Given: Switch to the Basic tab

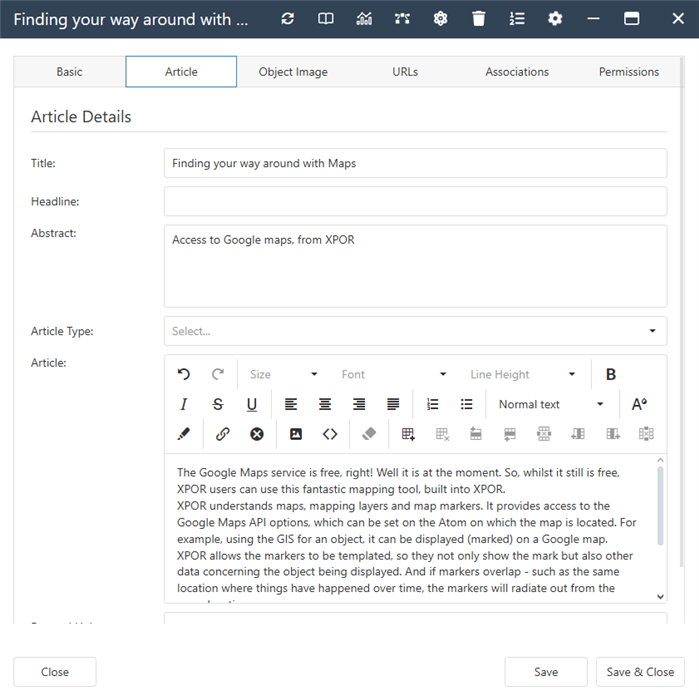Looking at the screenshot, I should 69,72.
